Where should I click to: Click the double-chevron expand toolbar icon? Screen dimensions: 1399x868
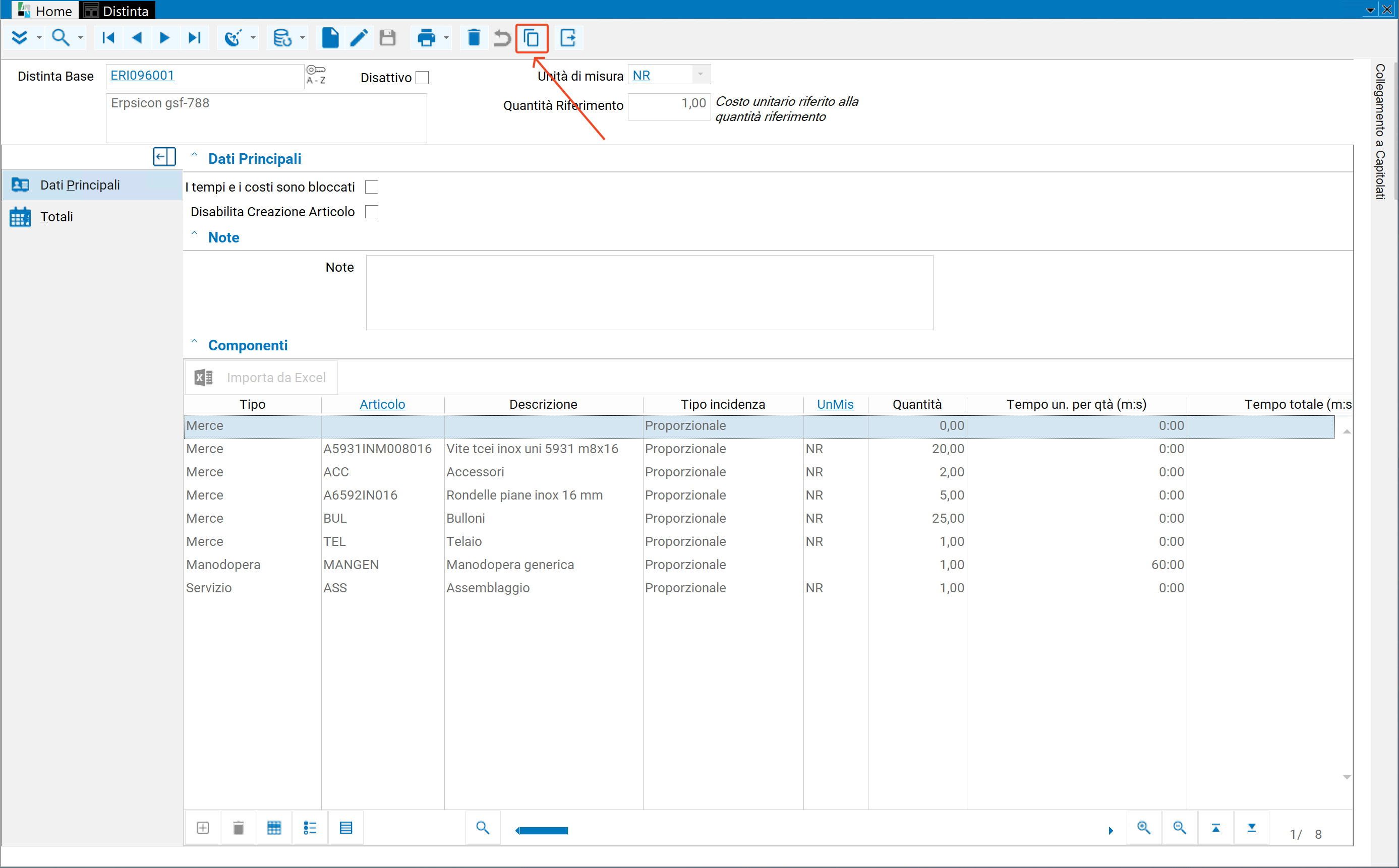pyautogui.click(x=20, y=38)
